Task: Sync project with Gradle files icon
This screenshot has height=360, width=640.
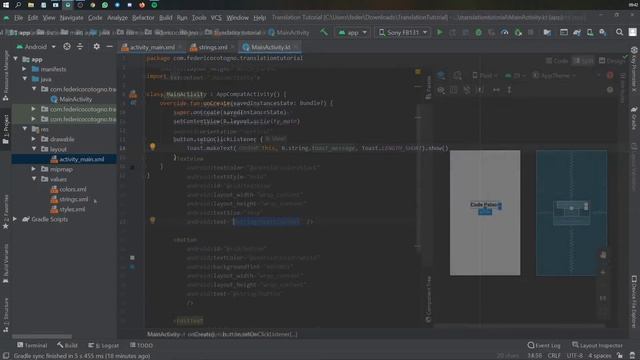Action: pos(577,32)
